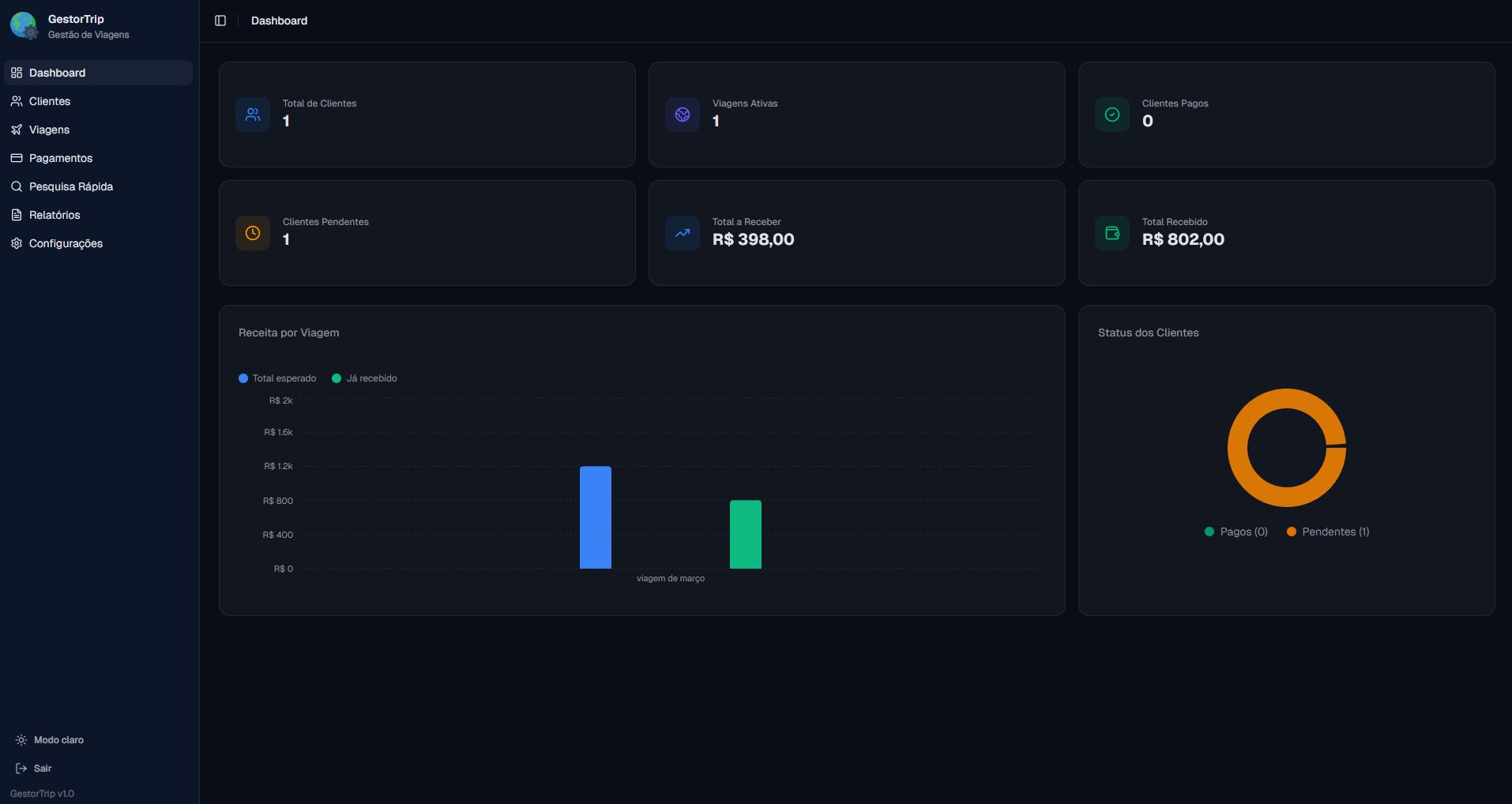Click the blue Total esperado bar
The image size is (1512, 804).
(596, 517)
